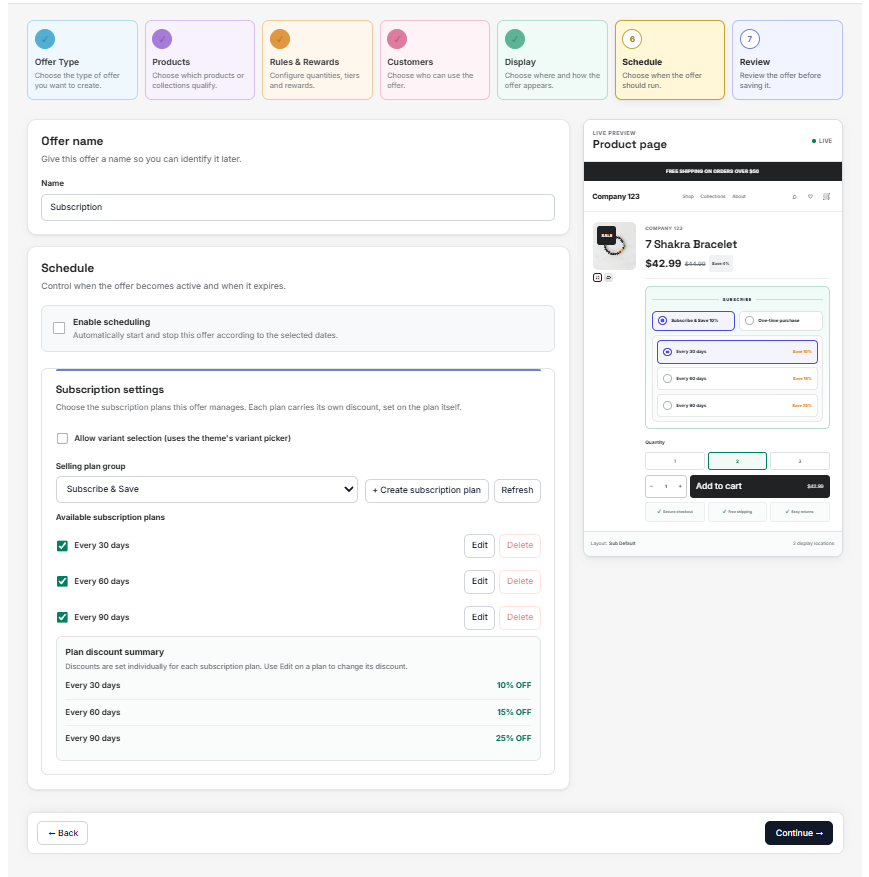
Task: Click the minus quantity button in preview
Action: pyautogui.click(x=651, y=487)
